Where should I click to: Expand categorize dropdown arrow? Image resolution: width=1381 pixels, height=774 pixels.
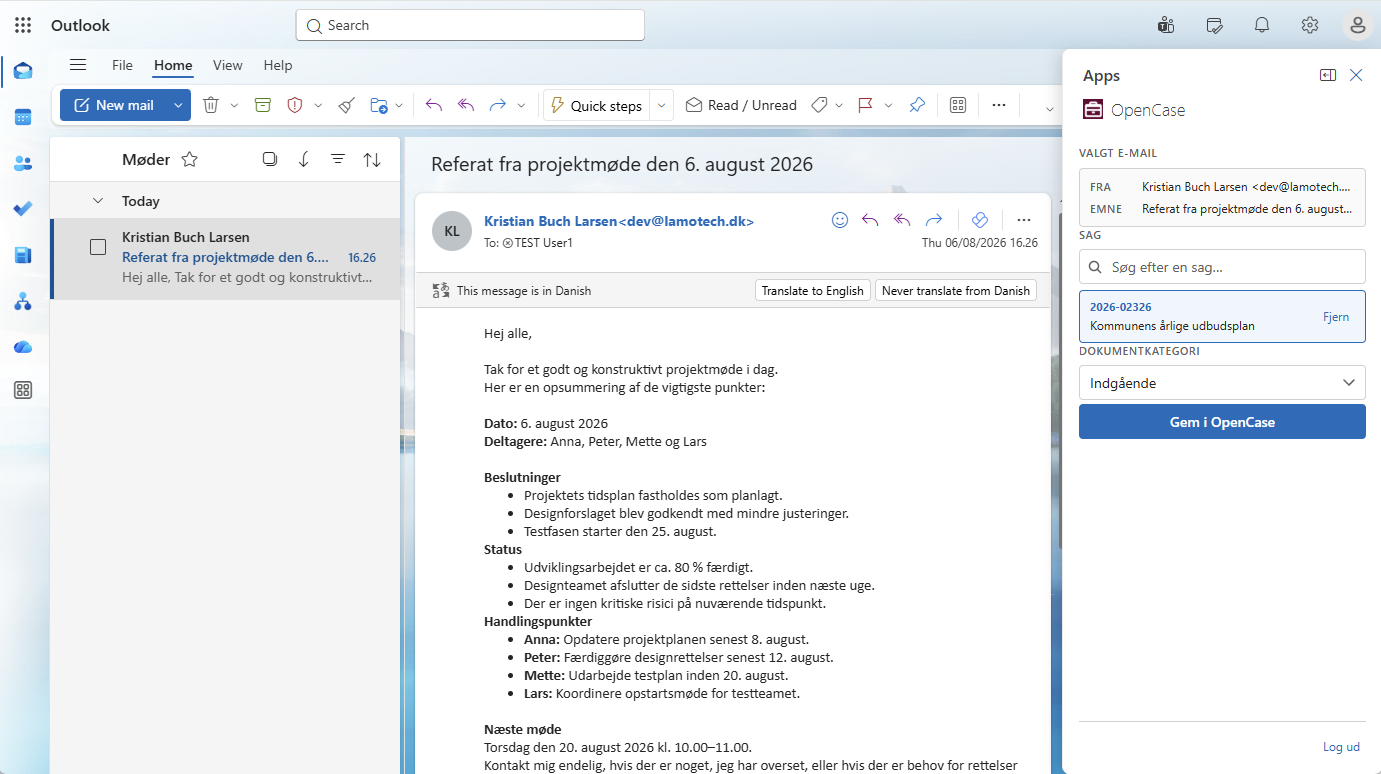[839, 105]
